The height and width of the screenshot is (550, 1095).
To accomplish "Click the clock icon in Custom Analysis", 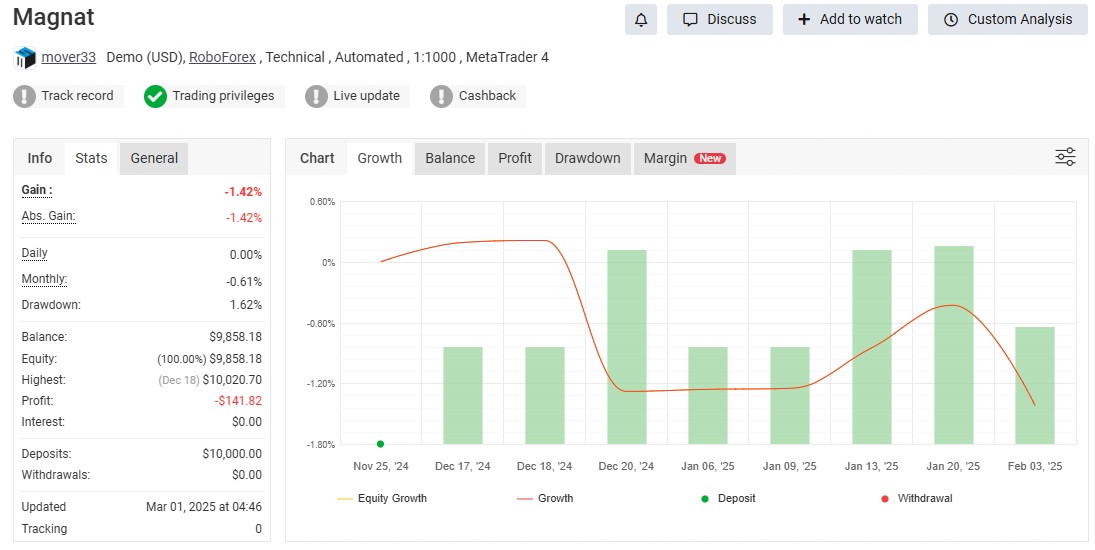I will pos(950,20).
